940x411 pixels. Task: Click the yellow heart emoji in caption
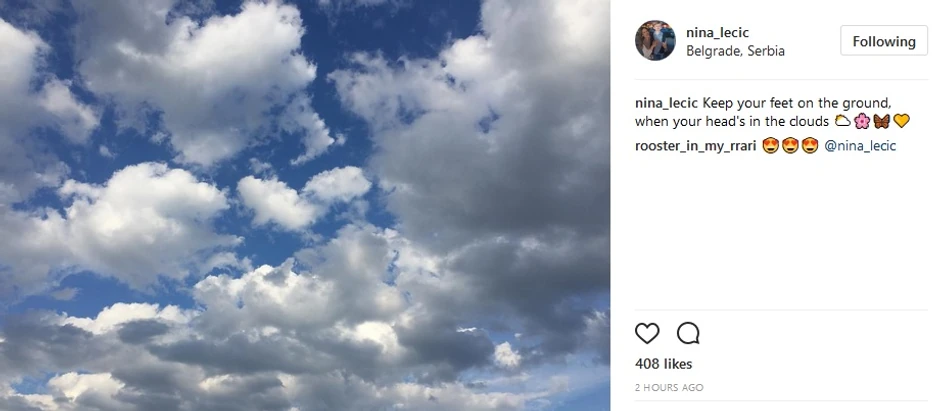click(x=900, y=122)
